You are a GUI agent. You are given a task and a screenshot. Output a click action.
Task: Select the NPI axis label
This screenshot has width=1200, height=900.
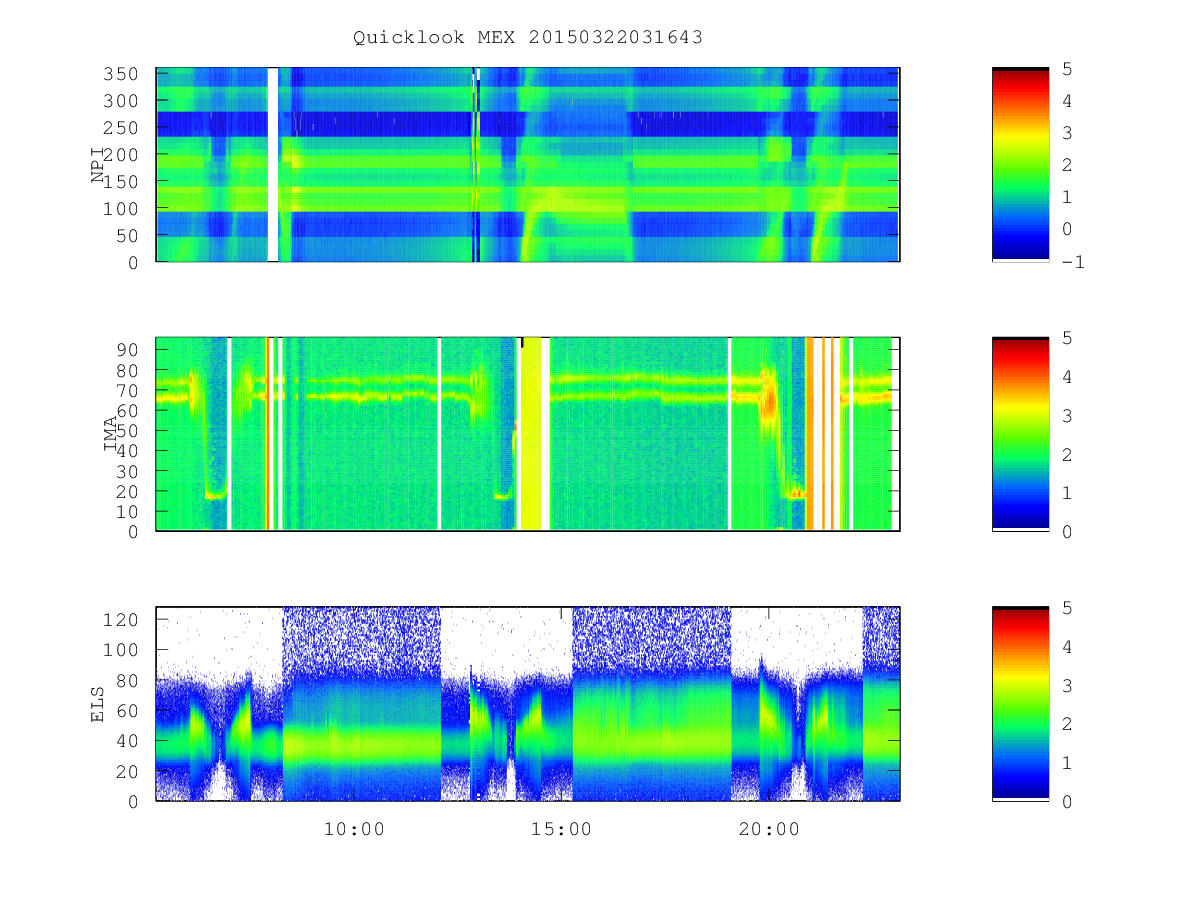pyautogui.click(x=98, y=165)
